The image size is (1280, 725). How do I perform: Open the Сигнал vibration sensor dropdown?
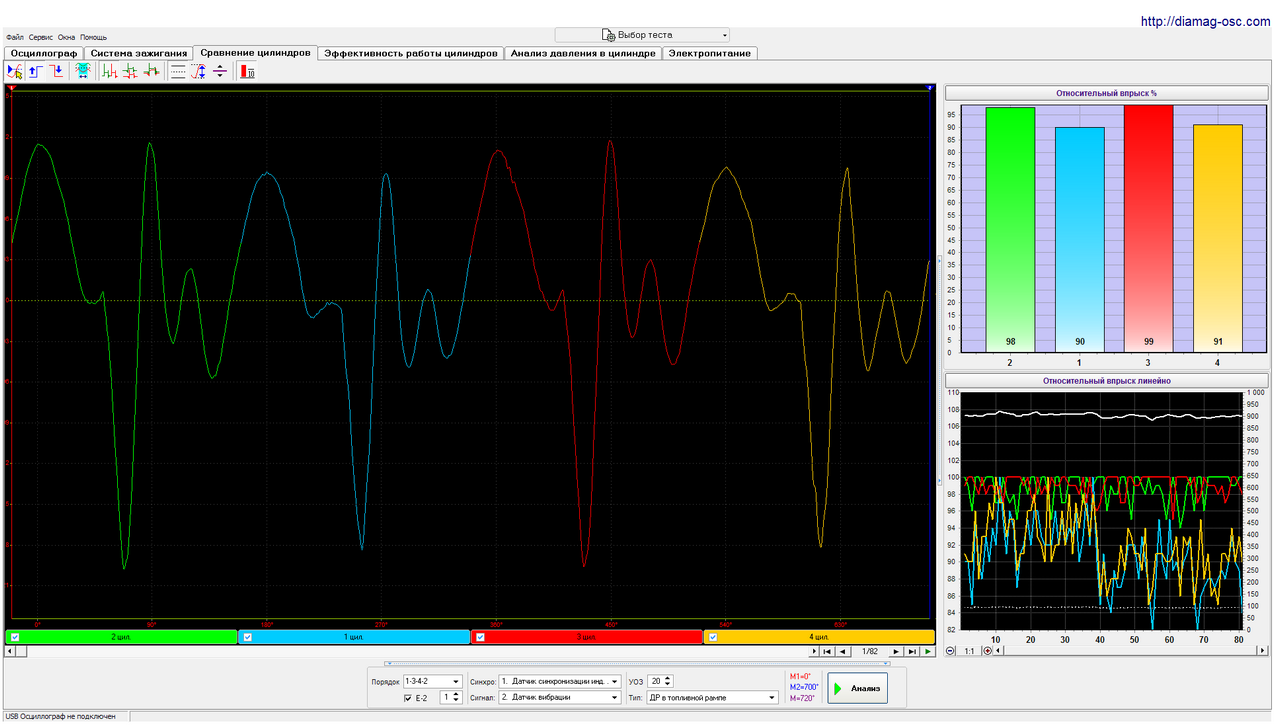(x=559, y=697)
